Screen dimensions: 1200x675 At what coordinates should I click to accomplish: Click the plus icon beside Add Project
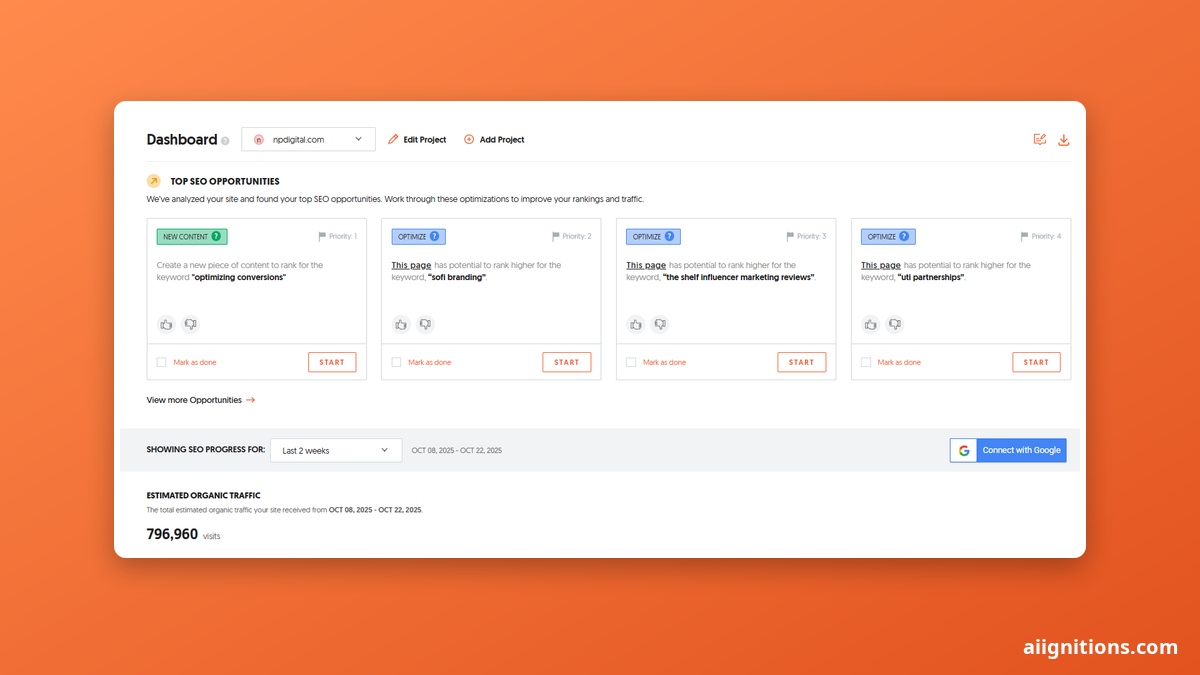[469, 140]
